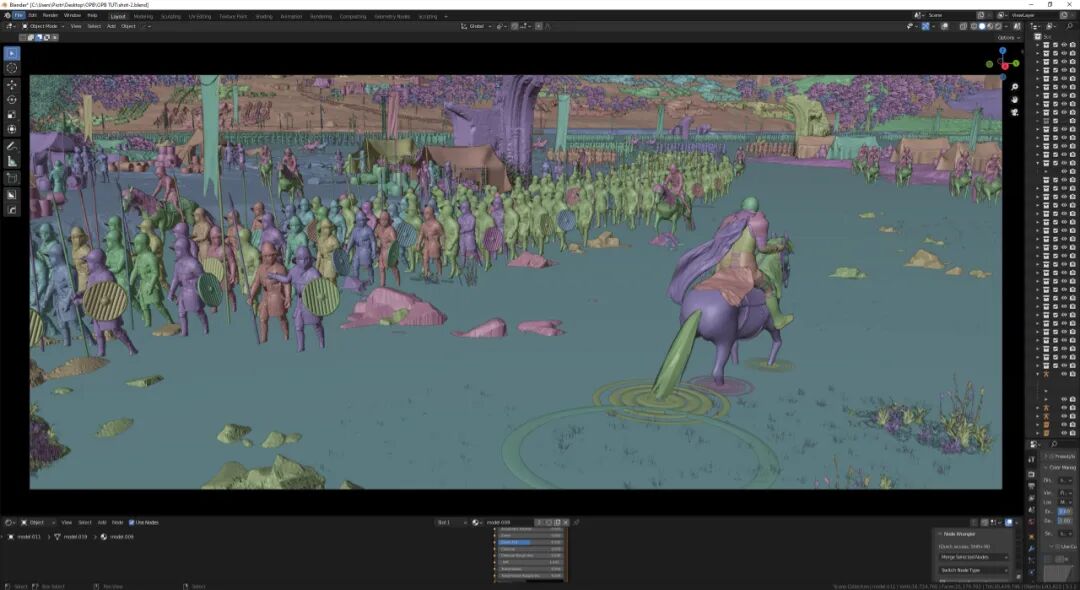The image size is (1080, 590).
Task: Add a new workspace with plus button
Action: tap(446, 16)
